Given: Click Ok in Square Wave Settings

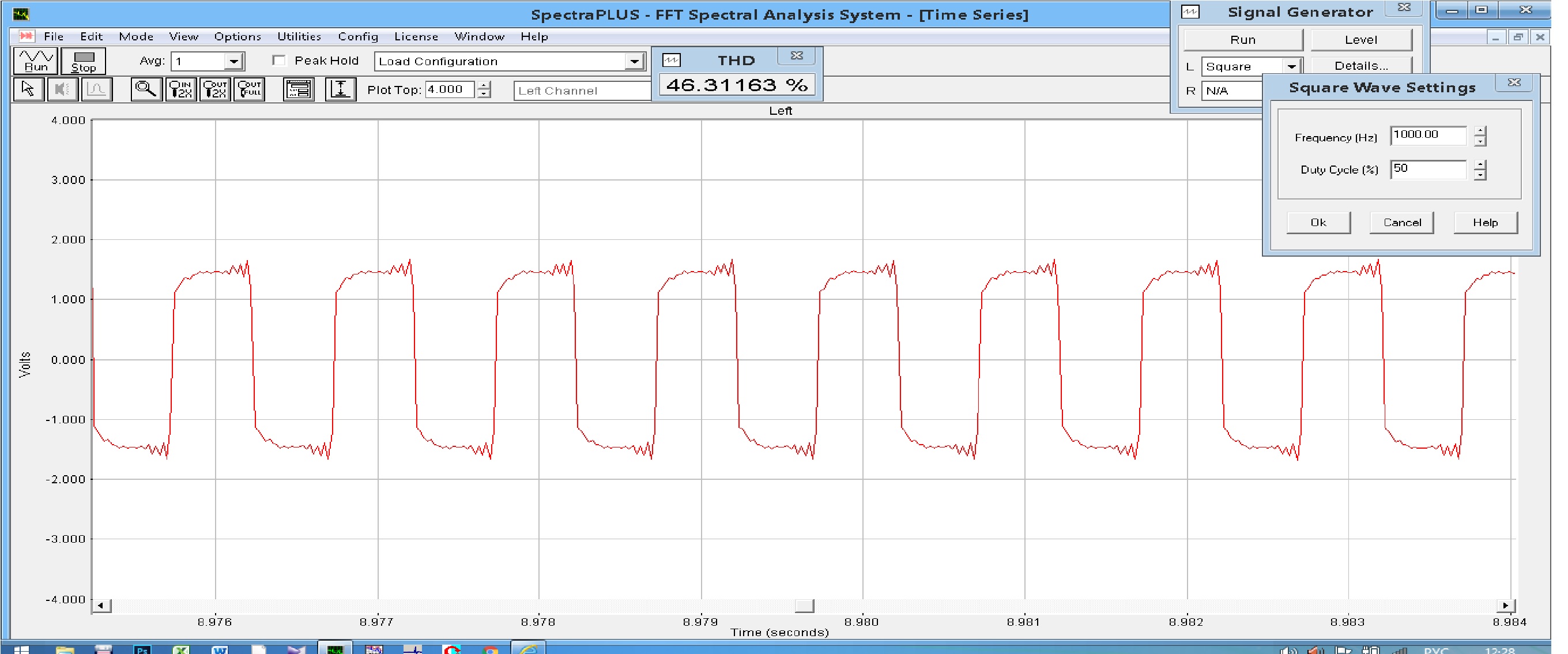Looking at the screenshot, I should (x=1318, y=222).
